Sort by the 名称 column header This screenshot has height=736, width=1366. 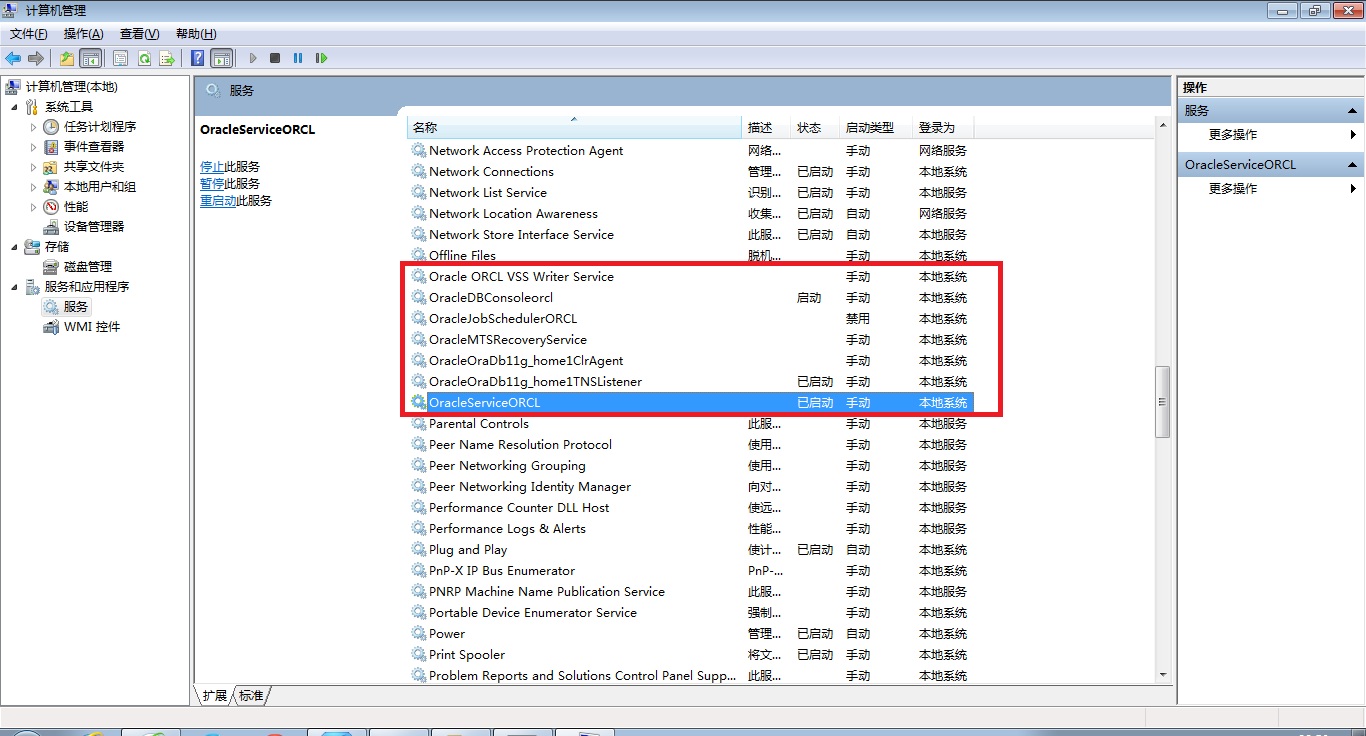click(x=575, y=127)
